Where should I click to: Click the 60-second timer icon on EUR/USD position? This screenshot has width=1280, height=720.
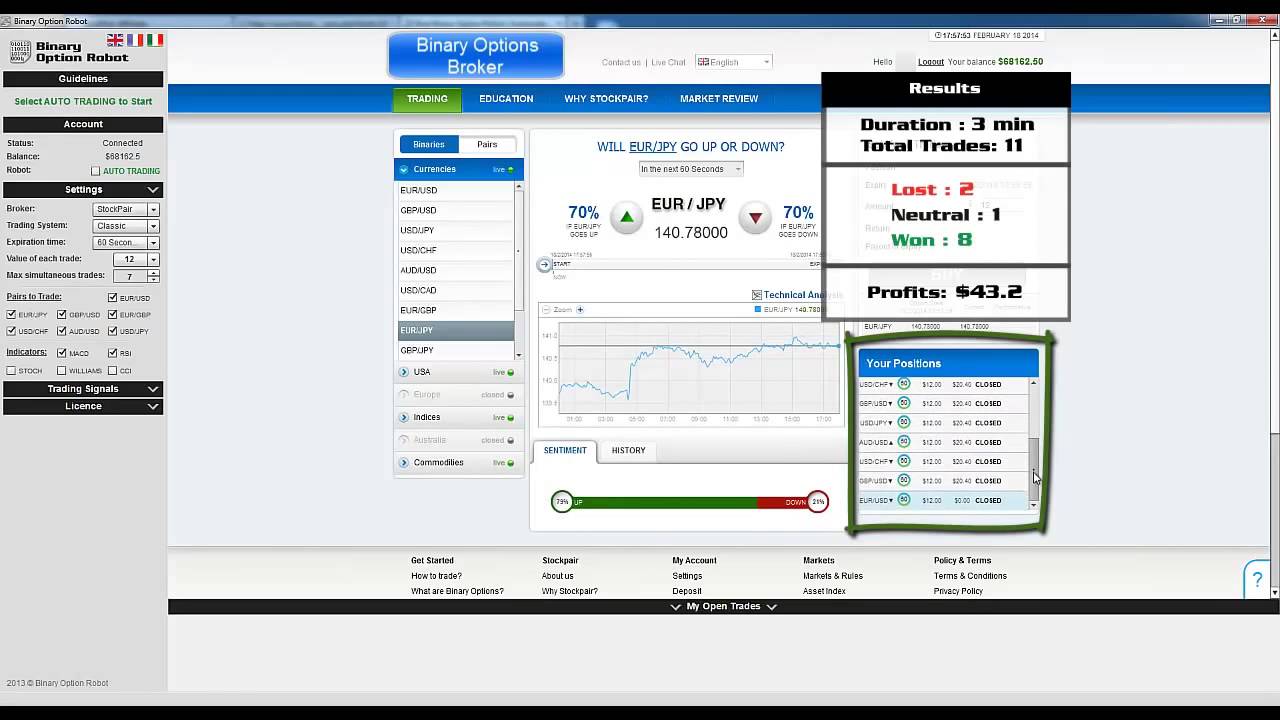904,499
